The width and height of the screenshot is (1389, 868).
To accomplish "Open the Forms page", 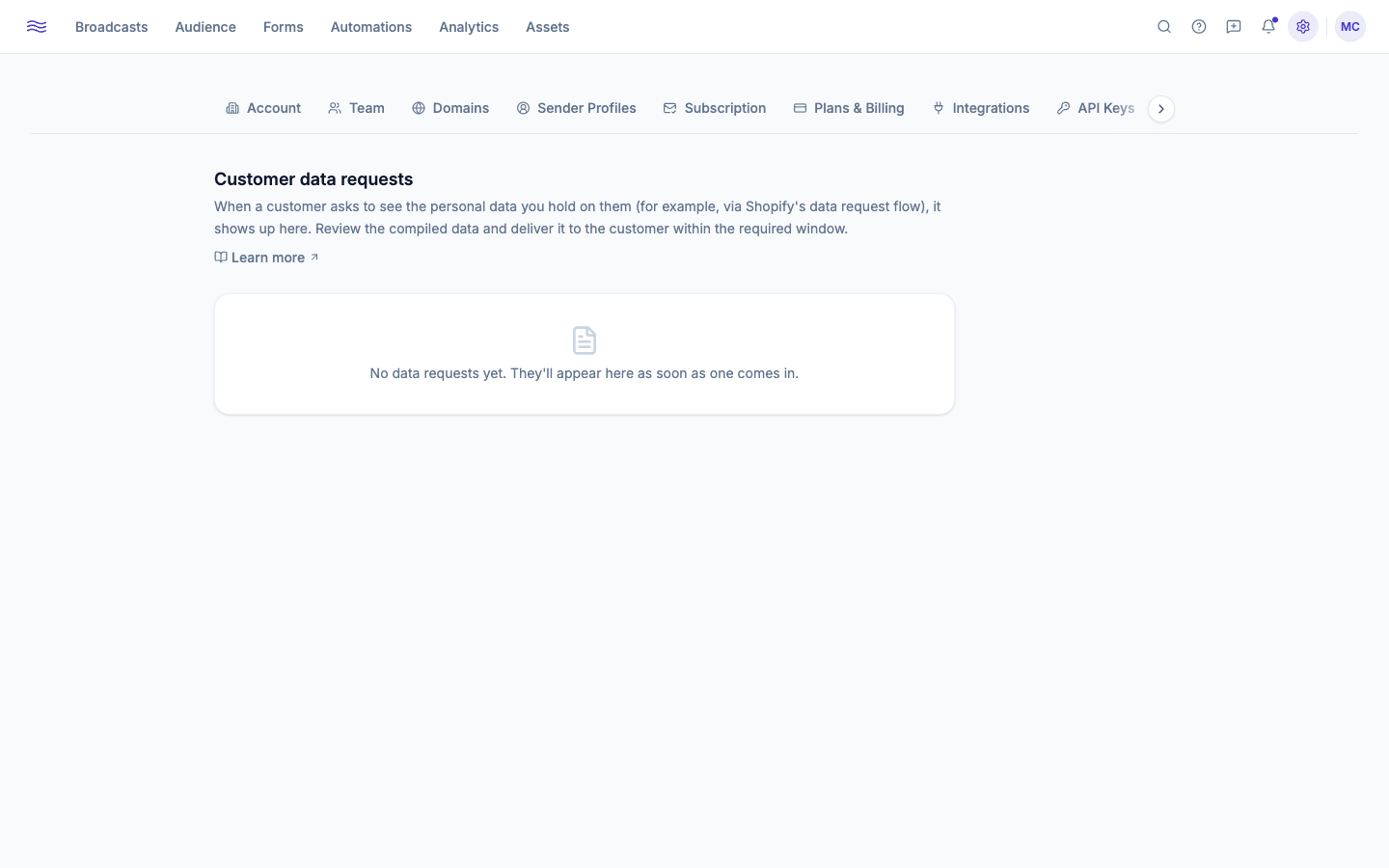I will pos(284,27).
